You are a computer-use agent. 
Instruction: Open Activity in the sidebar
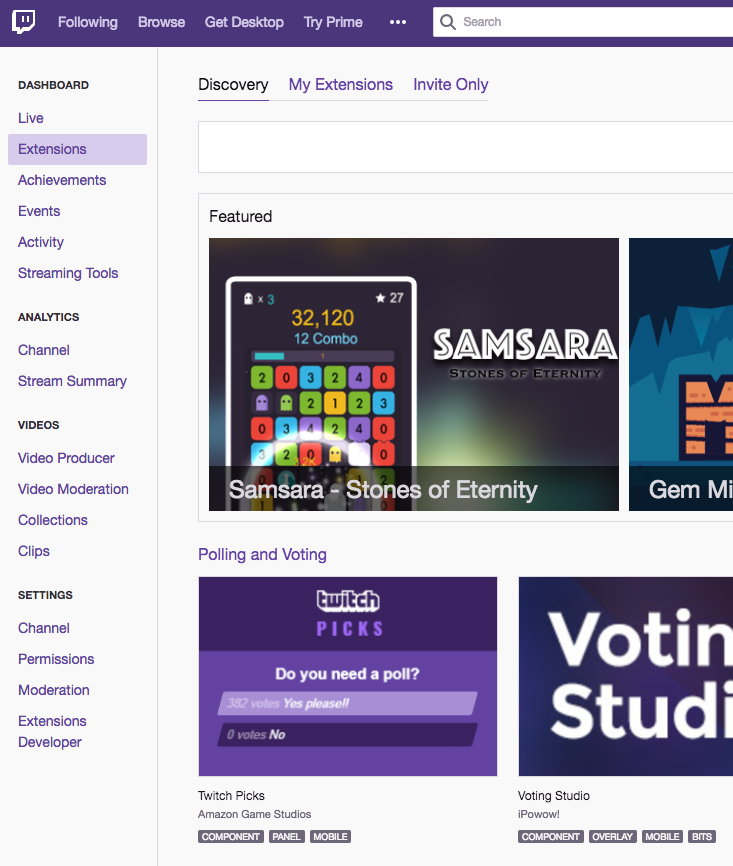point(41,242)
